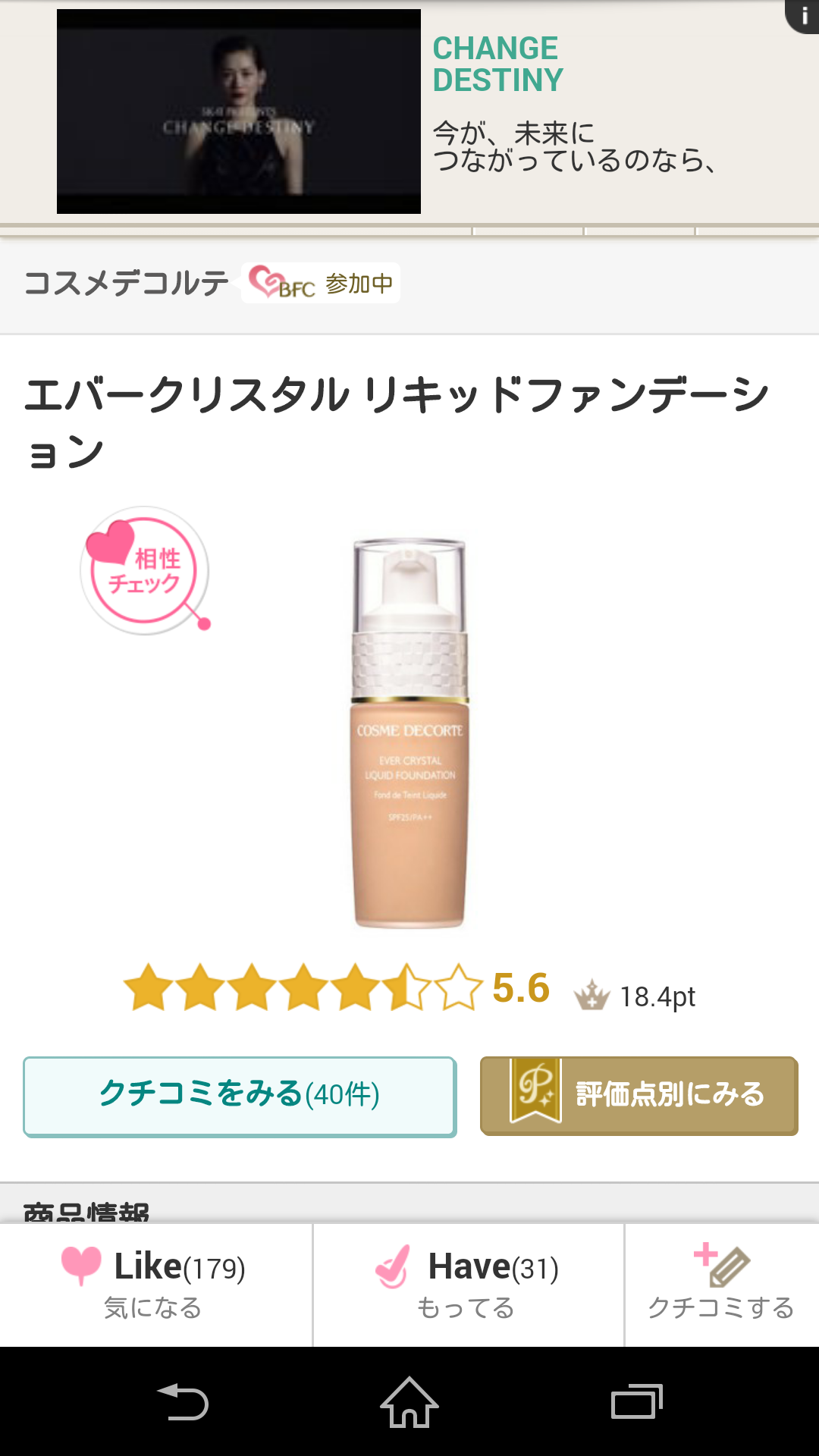Open the 相性チェック compatibility badge
819x1456 pixels.
[145, 570]
